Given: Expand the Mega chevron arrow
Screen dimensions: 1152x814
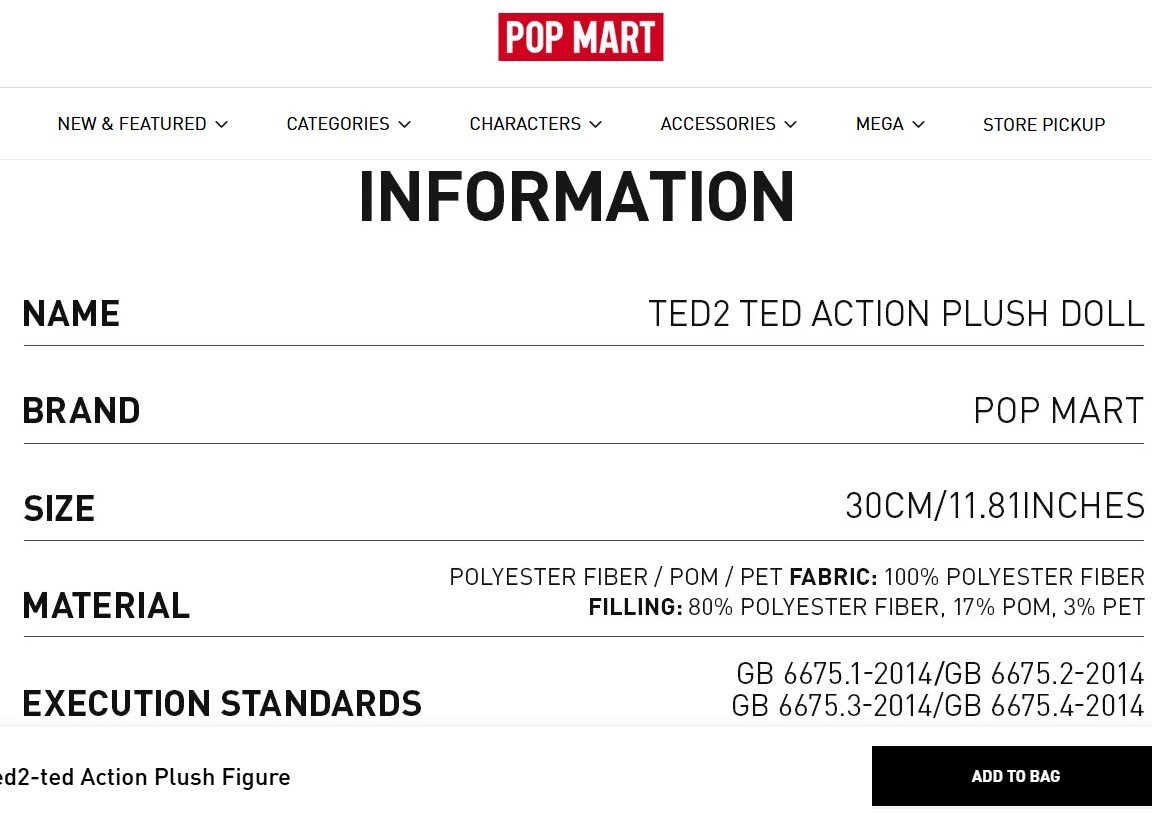Looking at the screenshot, I should coord(918,124).
